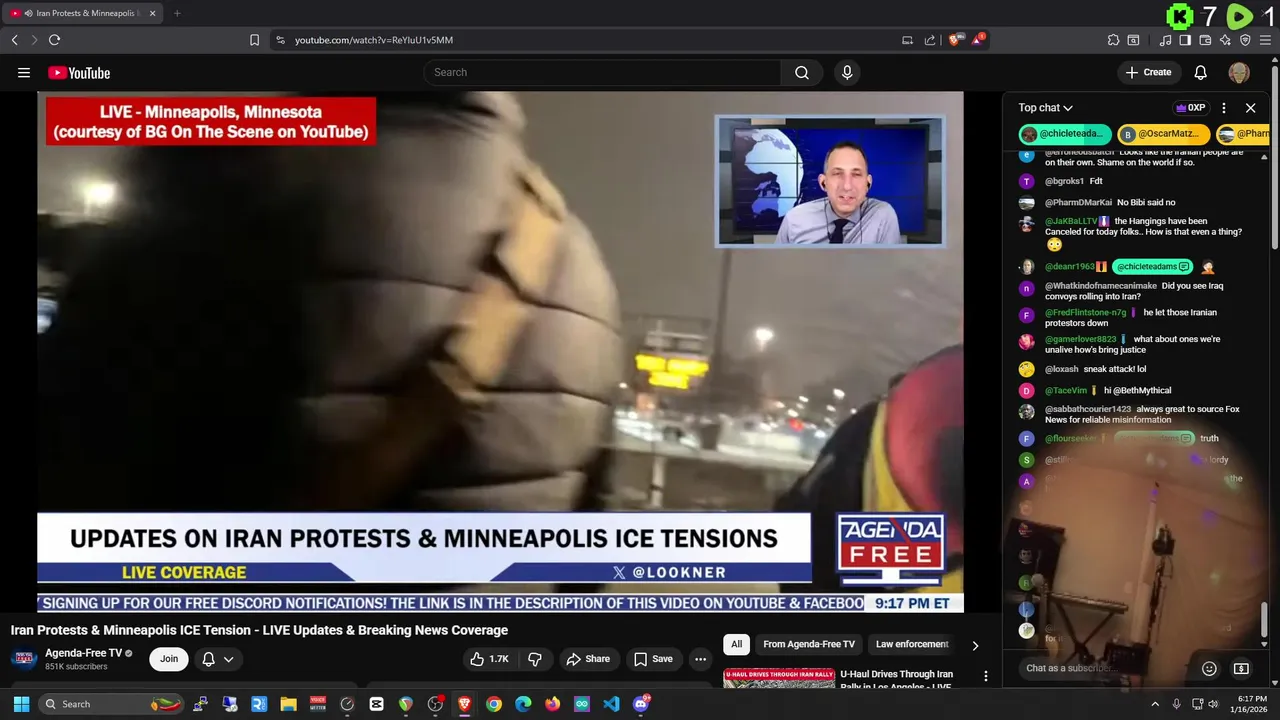Open Google Chrome from the taskbar
The image size is (1280, 720).
point(494,704)
